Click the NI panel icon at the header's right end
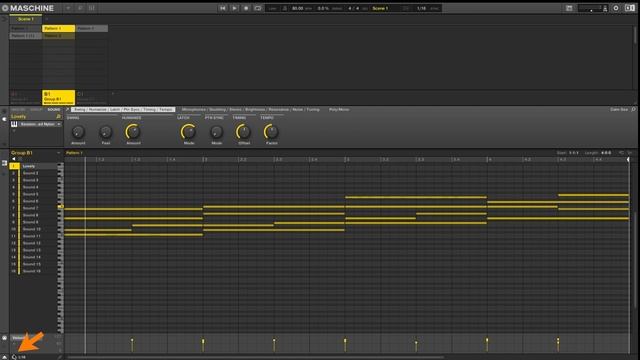The height and width of the screenshot is (360, 640). [629, 8]
